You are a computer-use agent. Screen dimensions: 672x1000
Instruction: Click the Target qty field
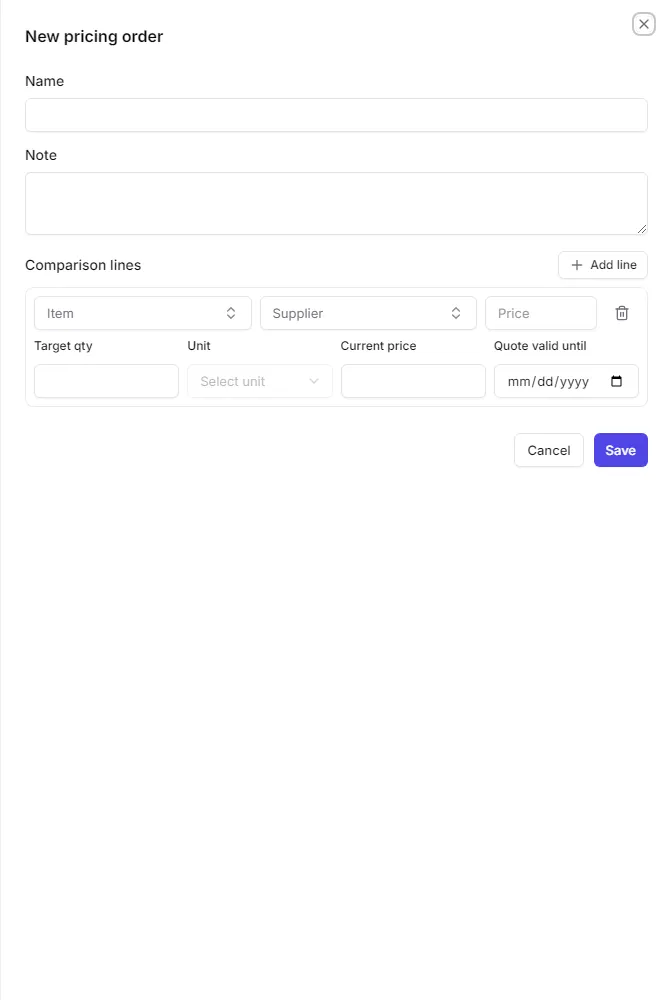pos(106,381)
